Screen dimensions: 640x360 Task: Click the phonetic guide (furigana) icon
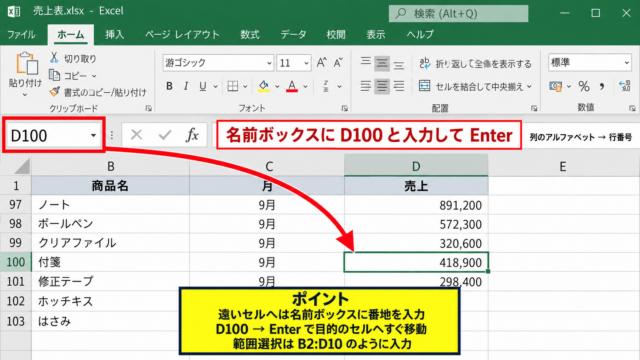[326, 86]
